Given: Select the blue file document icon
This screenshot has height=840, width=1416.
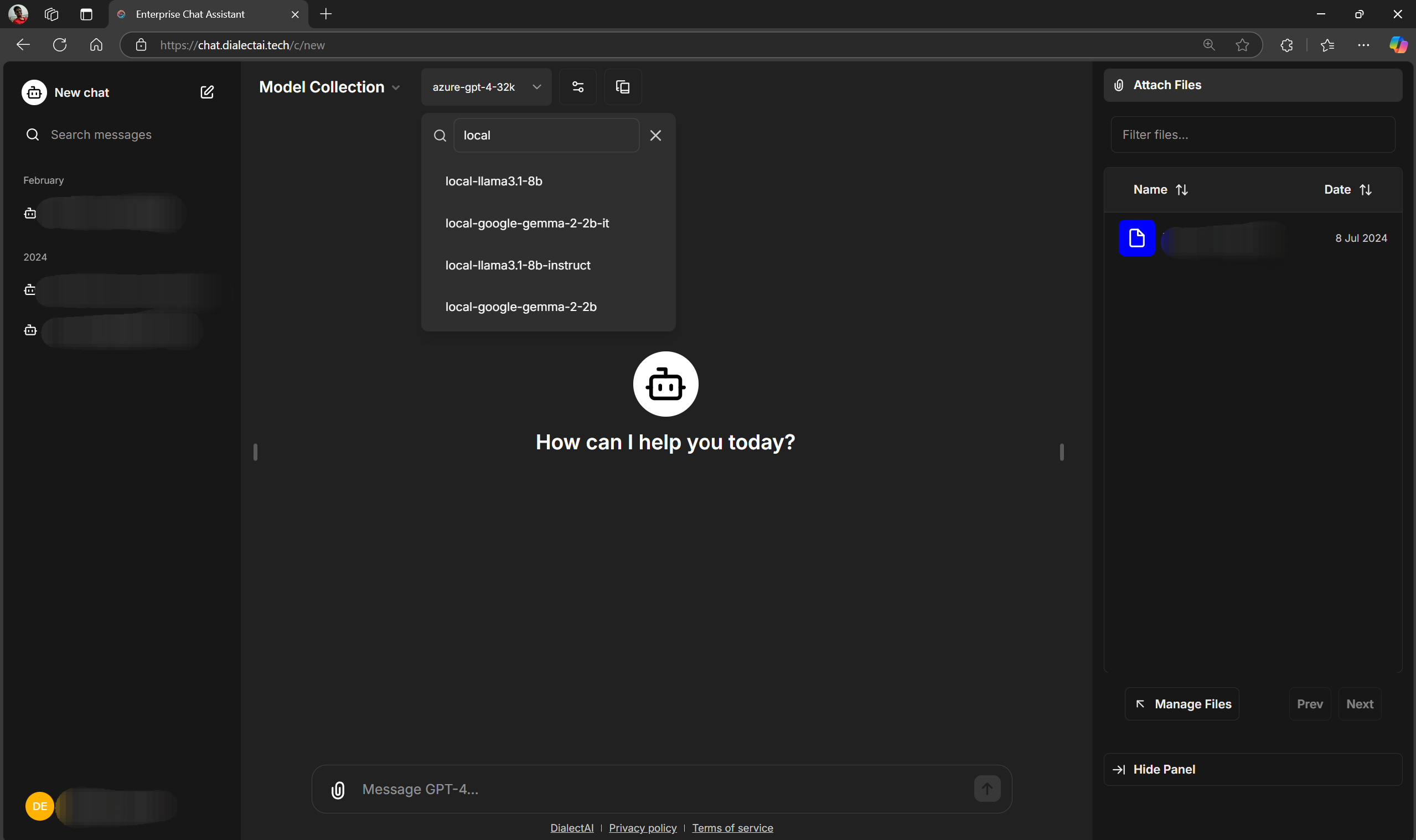Looking at the screenshot, I should 1136,238.
